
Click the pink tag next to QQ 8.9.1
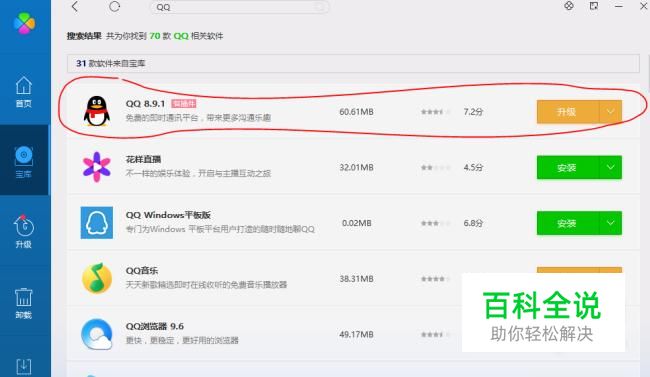tap(184, 103)
